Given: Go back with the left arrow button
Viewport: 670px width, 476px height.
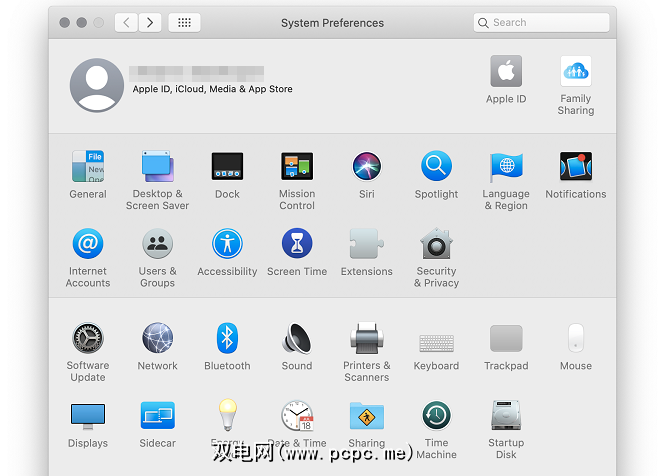Looking at the screenshot, I should point(126,22).
